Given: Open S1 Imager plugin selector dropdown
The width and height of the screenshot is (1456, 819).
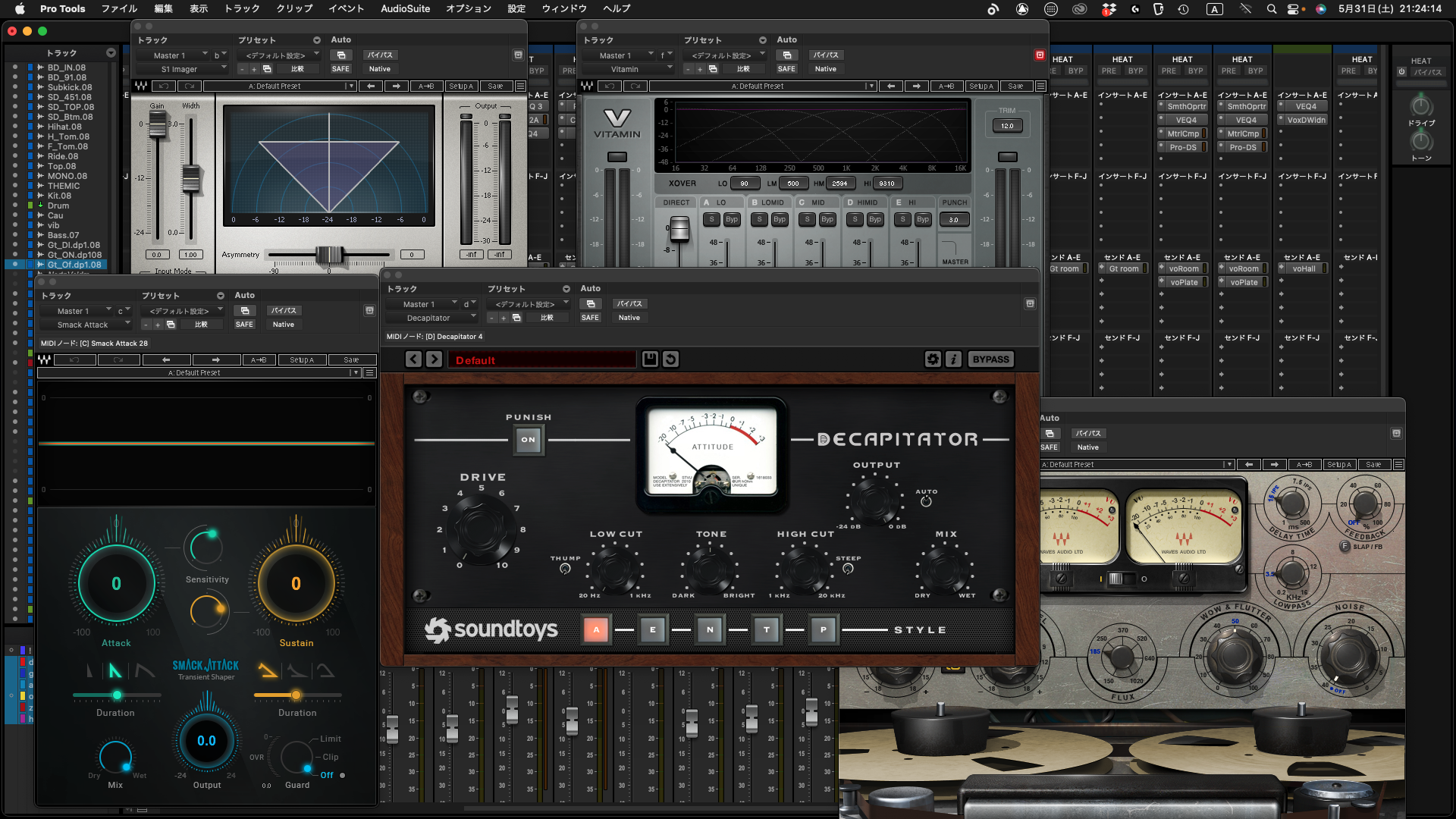Looking at the screenshot, I should (182, 69).
